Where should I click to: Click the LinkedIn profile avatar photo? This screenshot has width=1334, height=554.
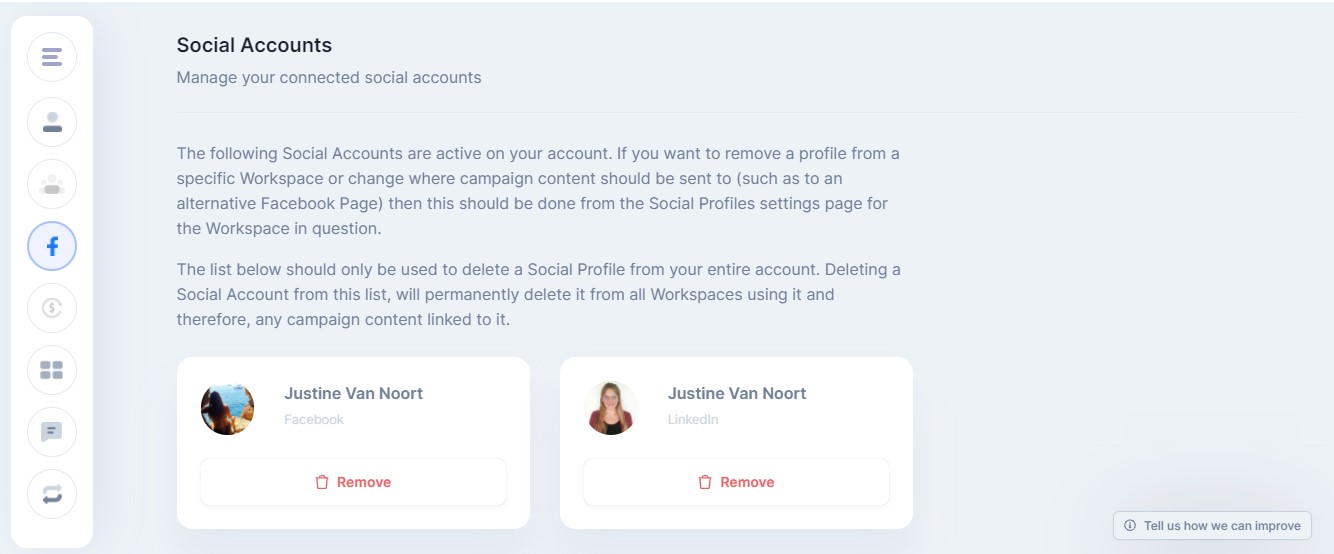click(x=610, y=408)
